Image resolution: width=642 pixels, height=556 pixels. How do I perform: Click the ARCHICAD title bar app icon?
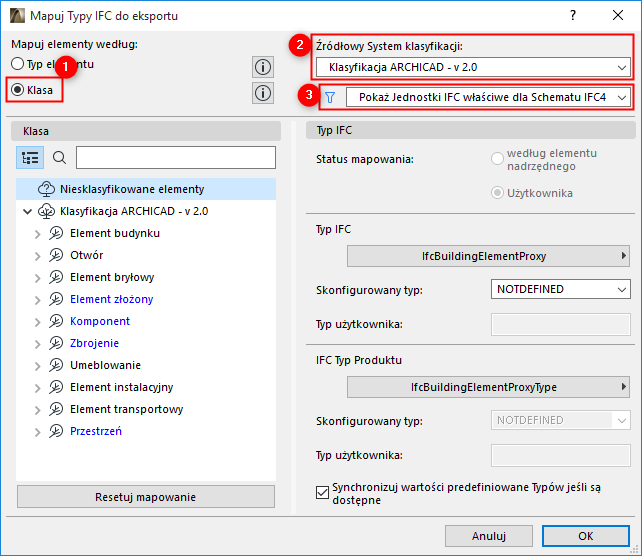(17, 16)
